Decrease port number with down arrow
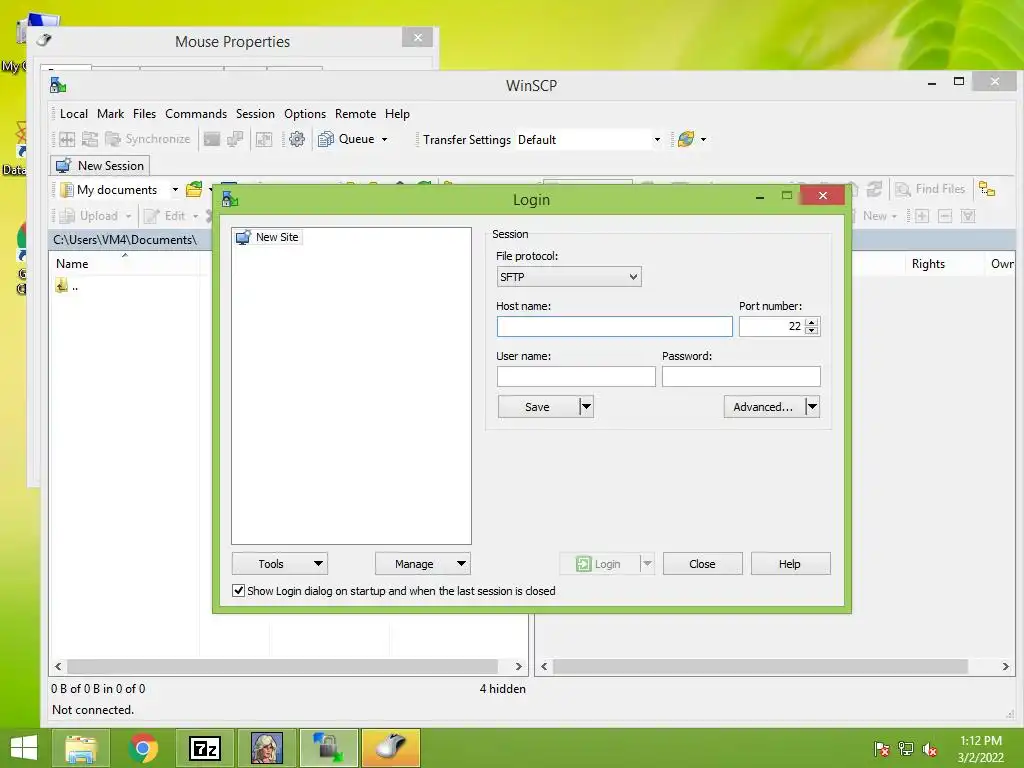 812,331
